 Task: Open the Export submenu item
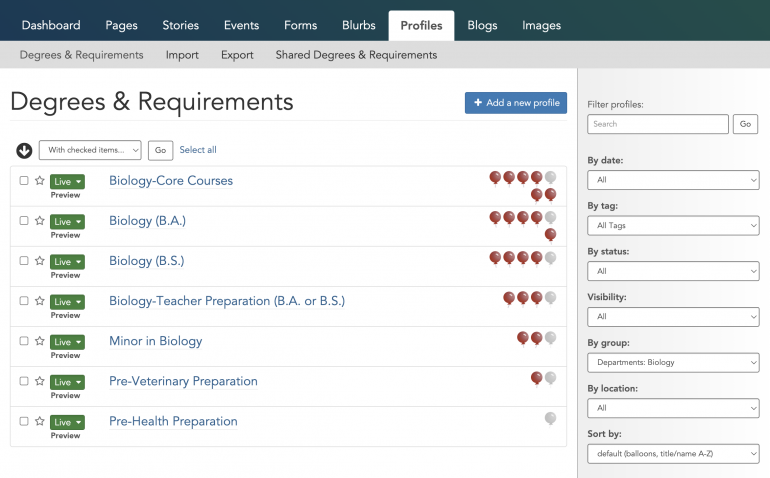237,55
